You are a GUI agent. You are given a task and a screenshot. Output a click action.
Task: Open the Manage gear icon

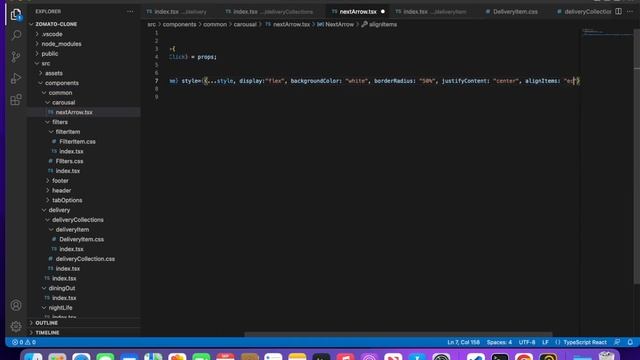click(x=16, y=327)
